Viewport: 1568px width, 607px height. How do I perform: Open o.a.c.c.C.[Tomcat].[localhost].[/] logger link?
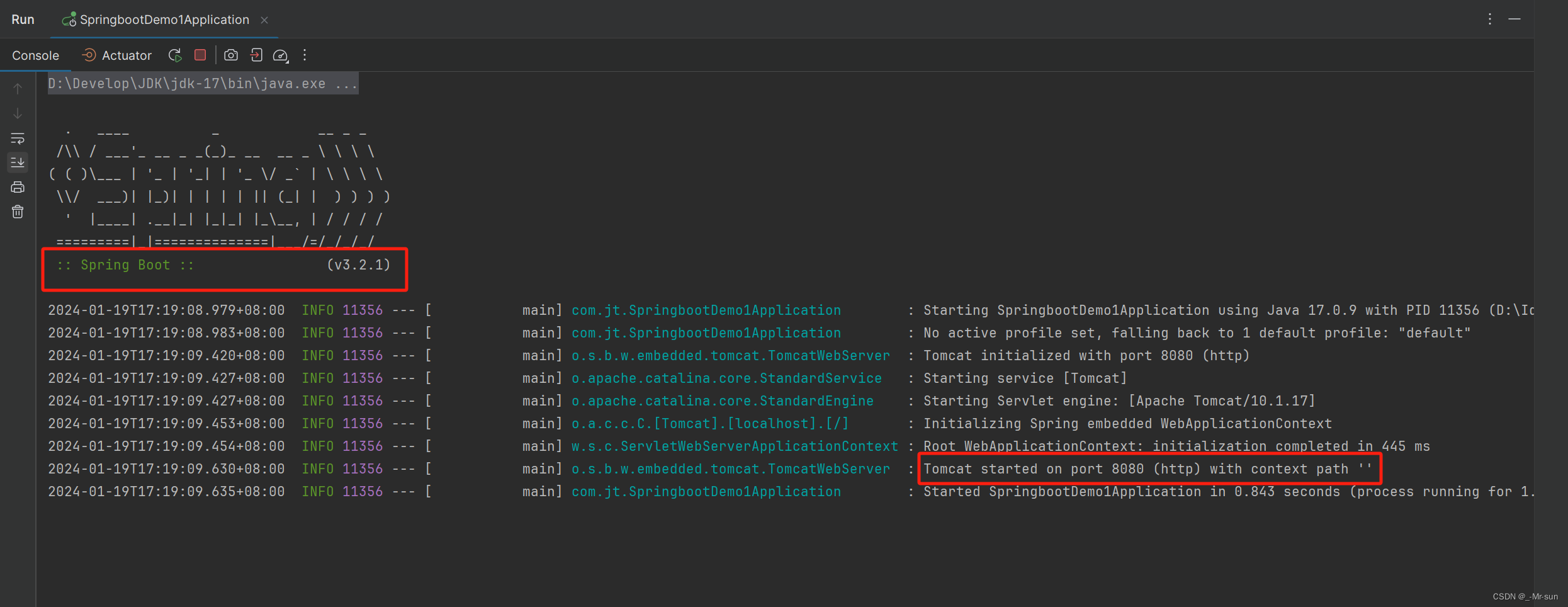pos(710,424)
